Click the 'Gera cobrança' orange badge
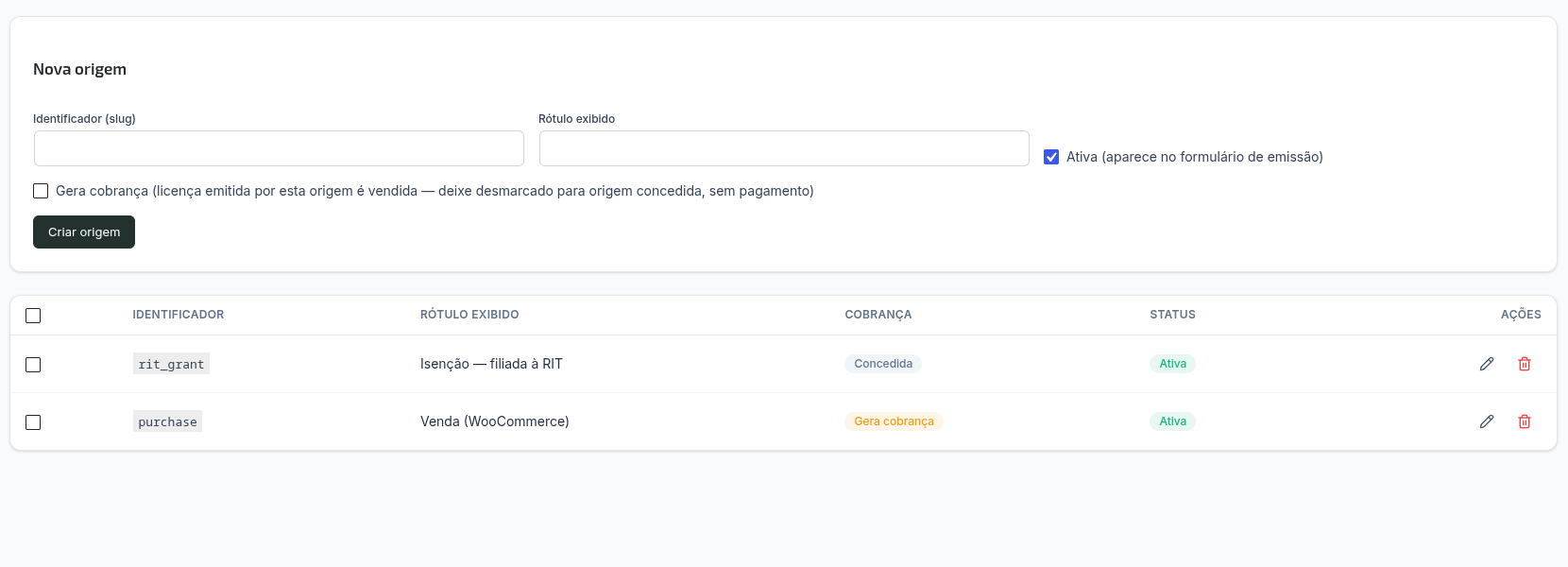 click(894, 421)
